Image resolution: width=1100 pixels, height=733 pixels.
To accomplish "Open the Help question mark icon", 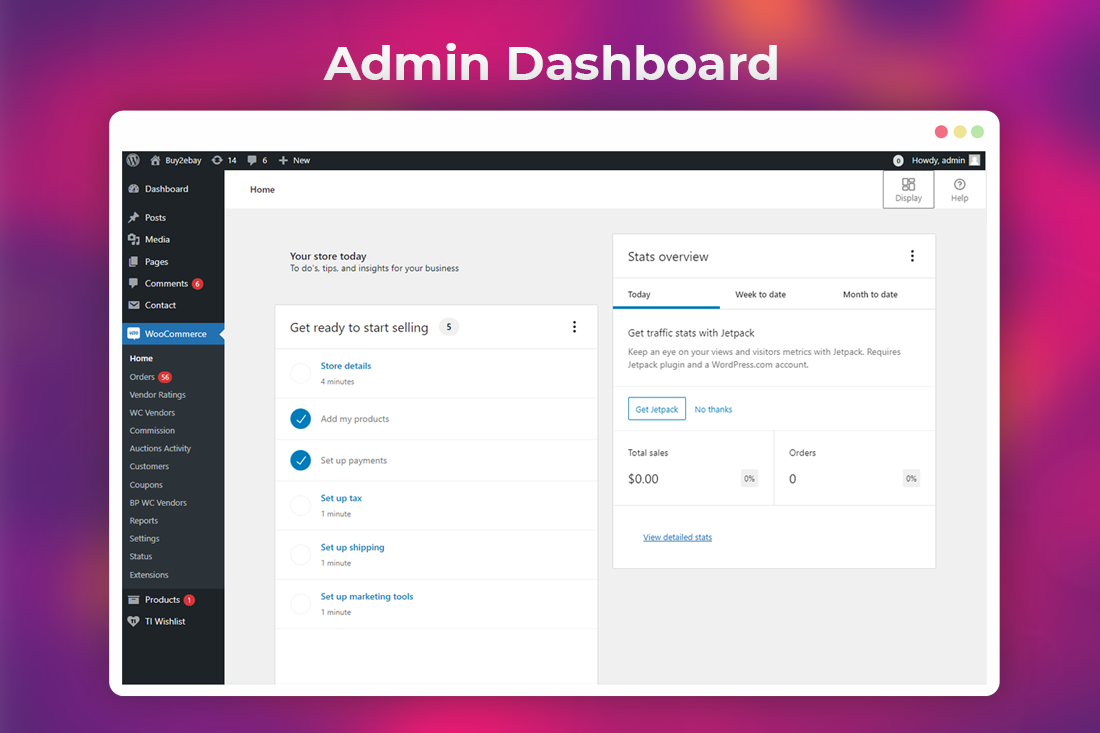I will tap(960, 184).
